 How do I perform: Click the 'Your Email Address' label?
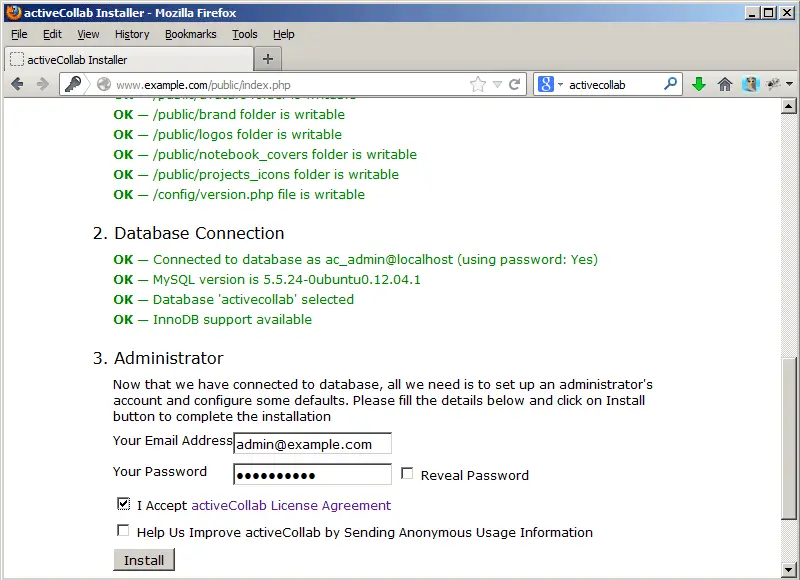tap(172, 441)
